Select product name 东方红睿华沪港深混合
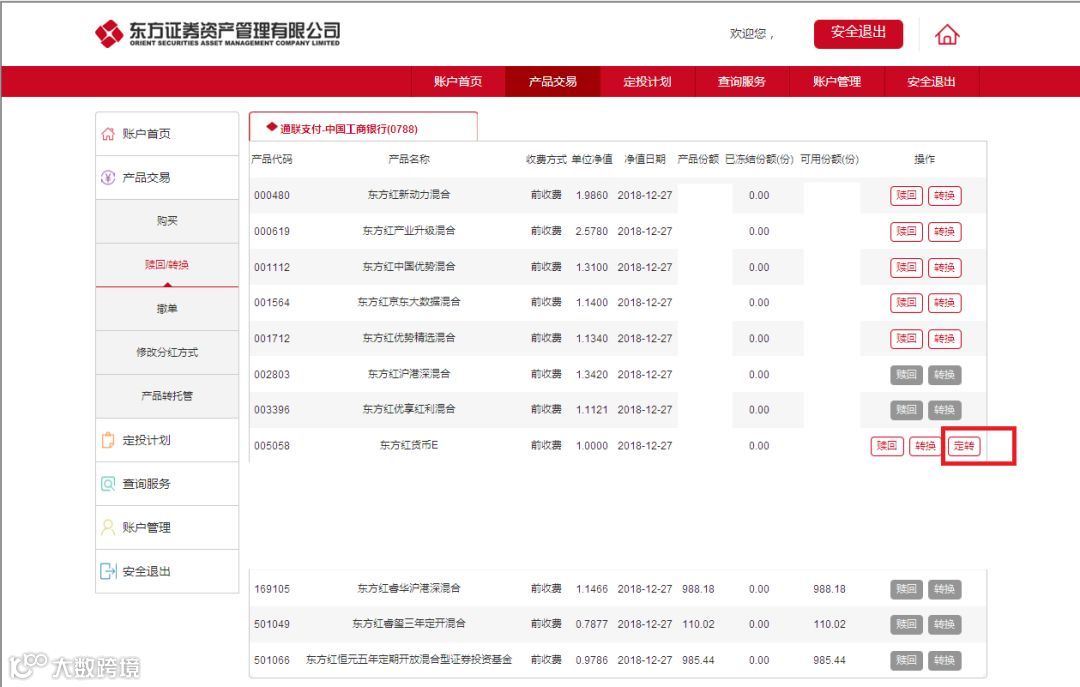 coord(408,588)
